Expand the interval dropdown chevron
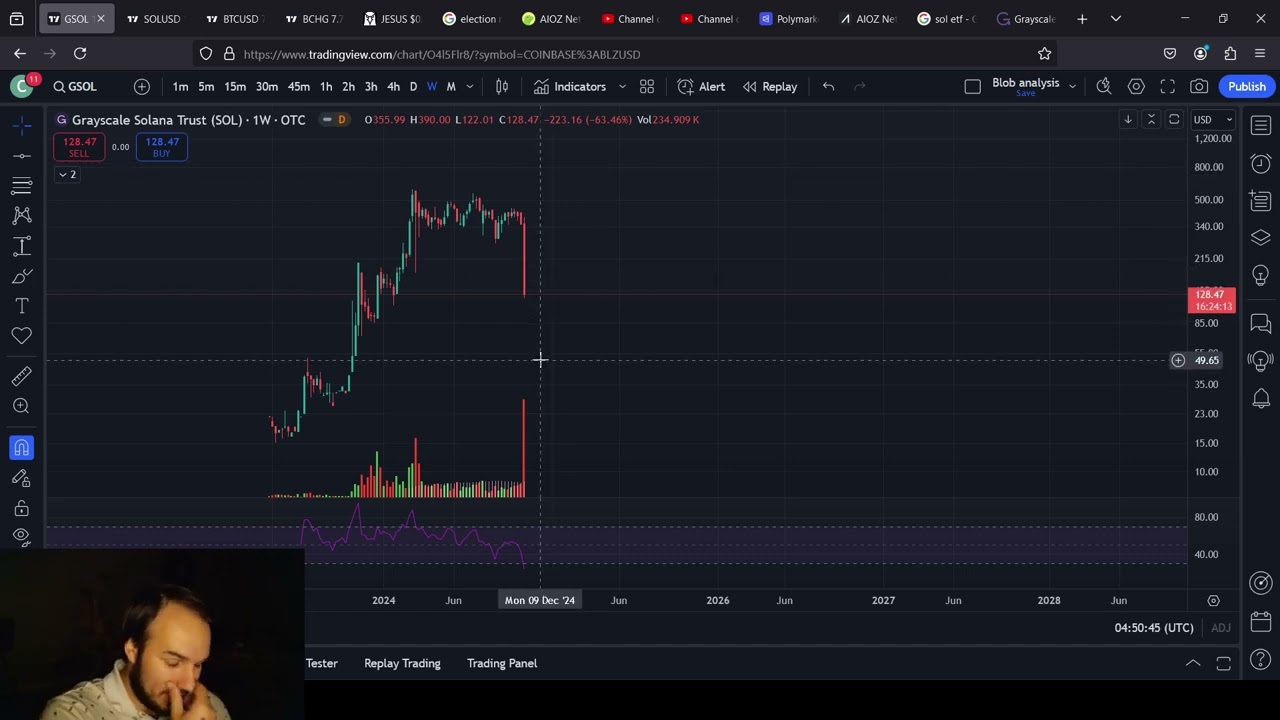 pos(469,87)
